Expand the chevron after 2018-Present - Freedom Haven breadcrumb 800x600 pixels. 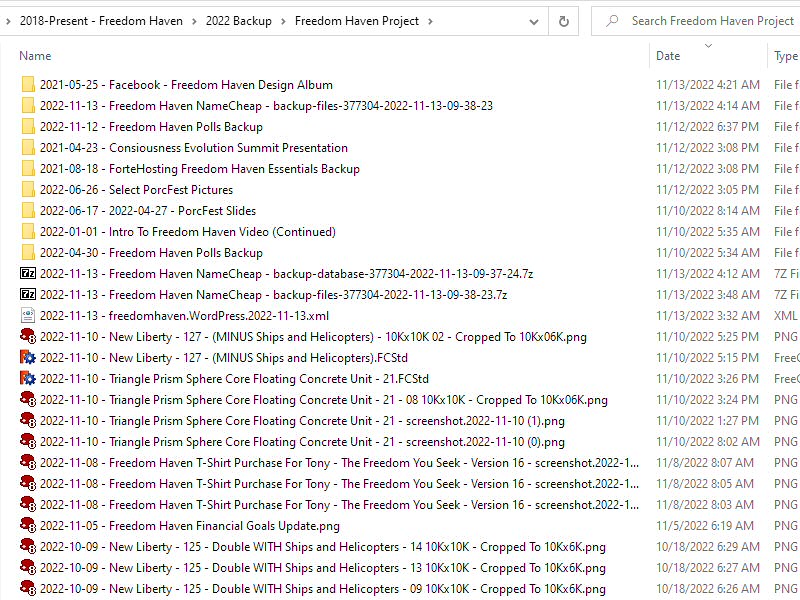[x=194, y=21]
